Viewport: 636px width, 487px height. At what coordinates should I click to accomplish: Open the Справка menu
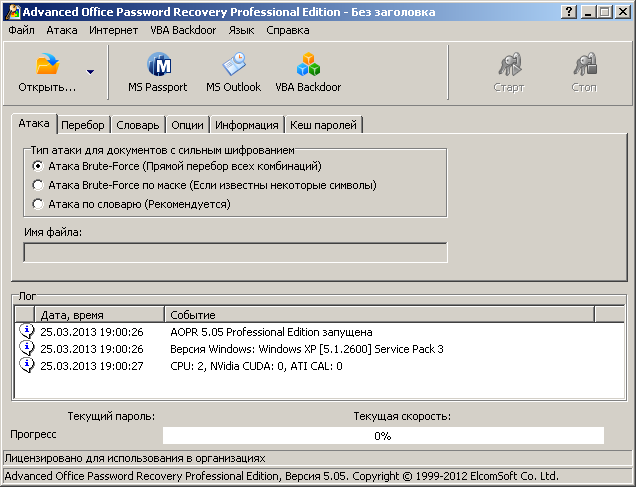288,30
